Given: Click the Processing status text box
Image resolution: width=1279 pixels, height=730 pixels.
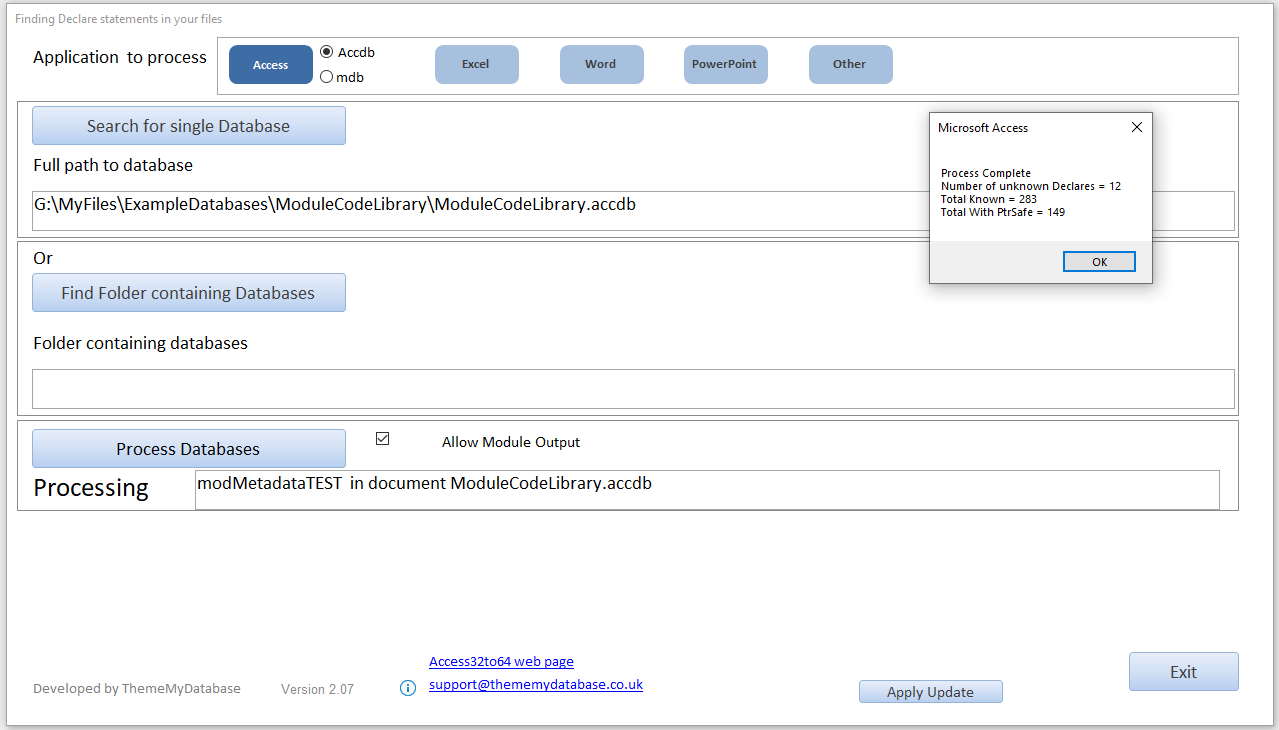Looking at the screenshot, I should 707,490.
